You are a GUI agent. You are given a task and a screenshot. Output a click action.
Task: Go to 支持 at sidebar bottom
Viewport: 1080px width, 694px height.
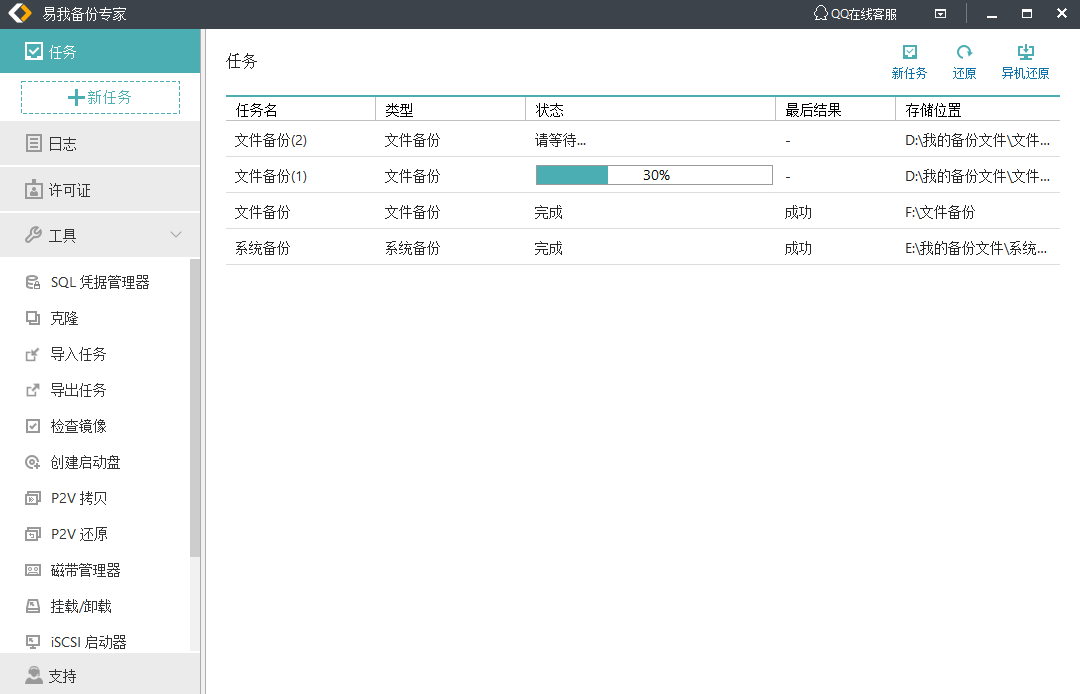62,676
